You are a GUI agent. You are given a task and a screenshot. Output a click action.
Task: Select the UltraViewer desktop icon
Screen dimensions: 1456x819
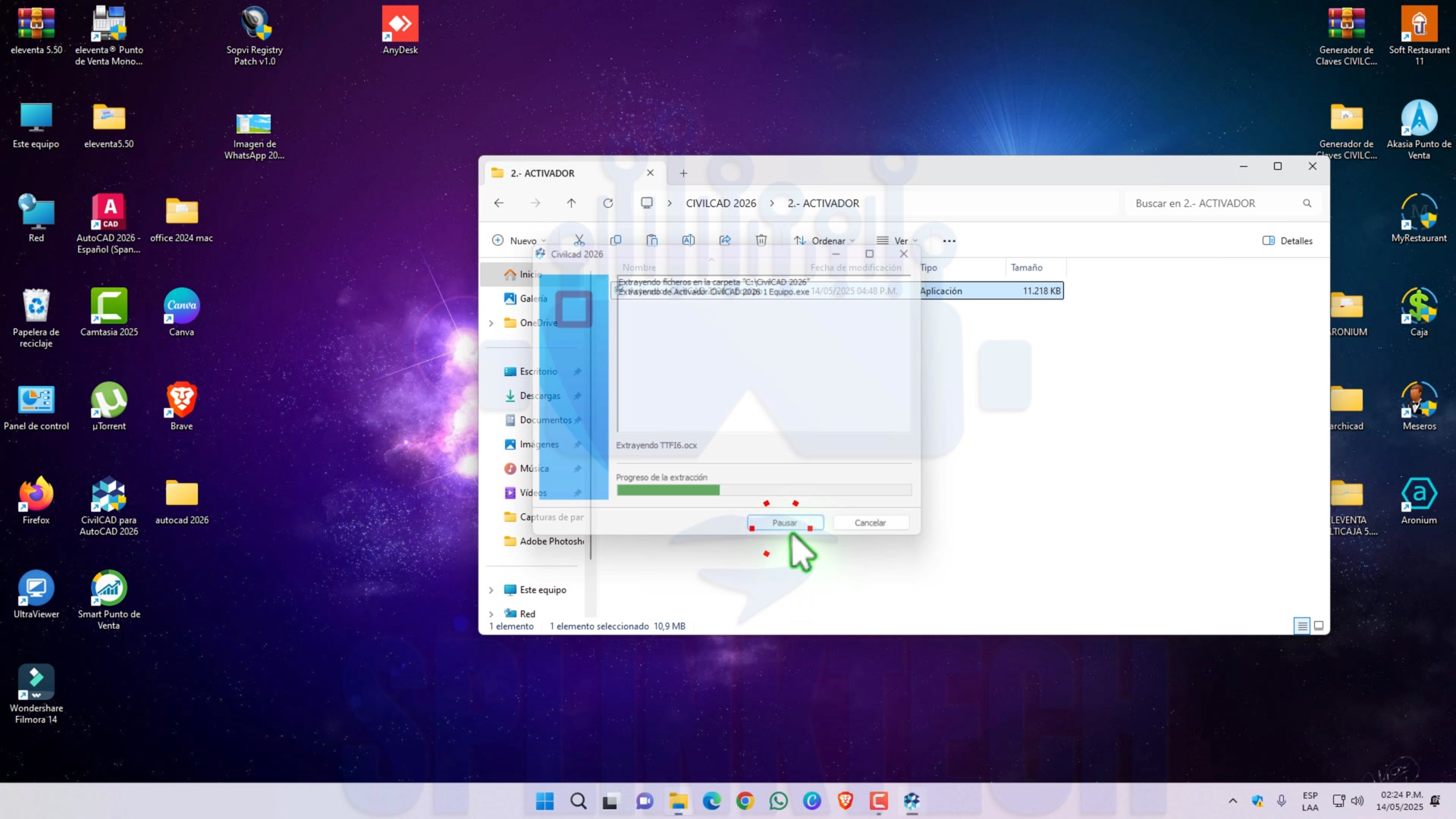36,595
